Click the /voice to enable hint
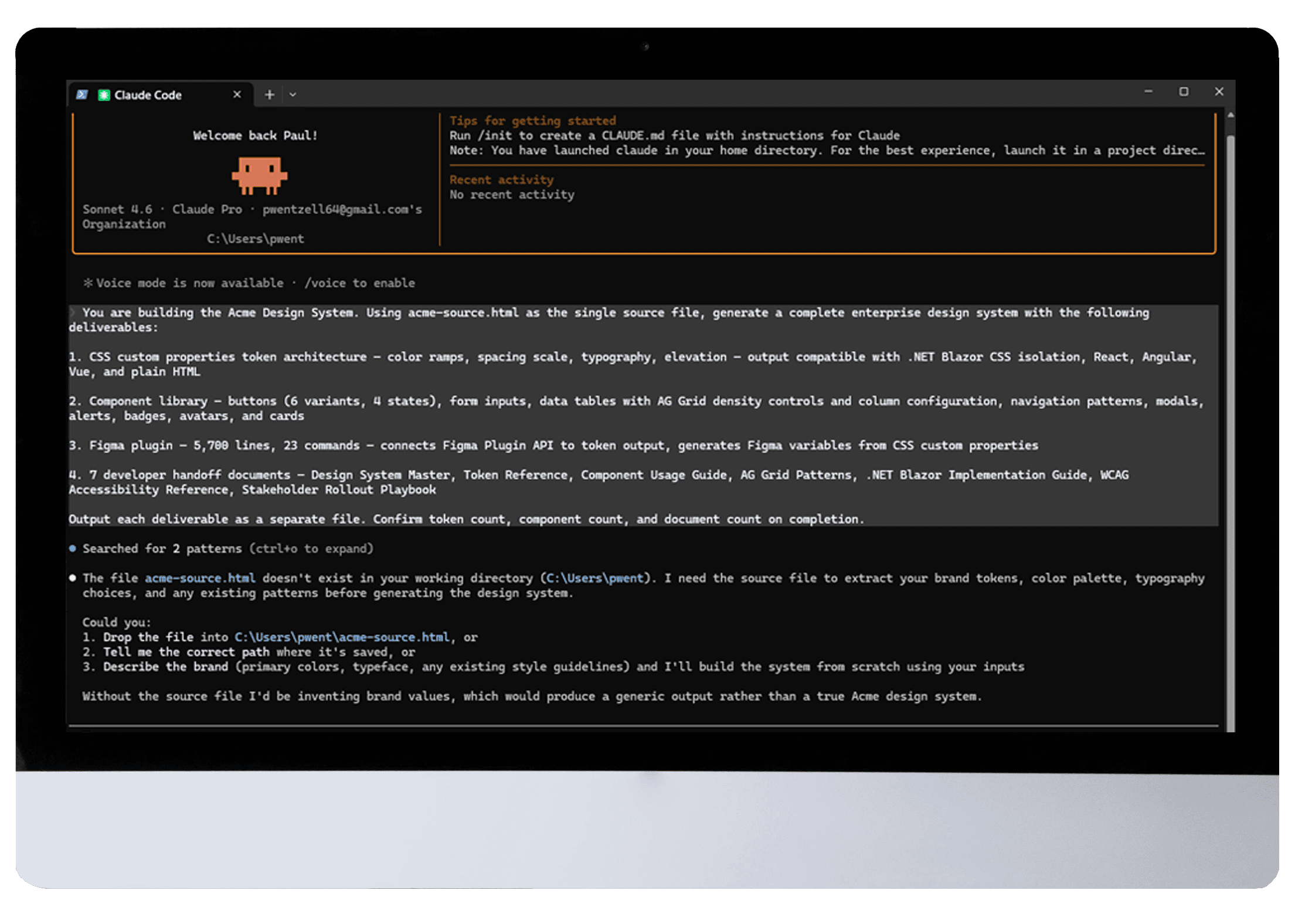 [x=359, y=283]
